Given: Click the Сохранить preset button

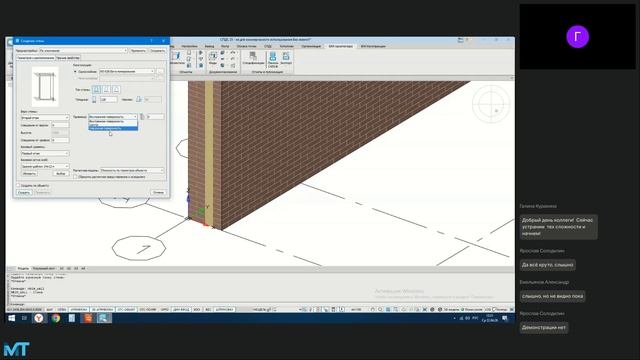Looking at the screenshot, I should pos(158,51).
